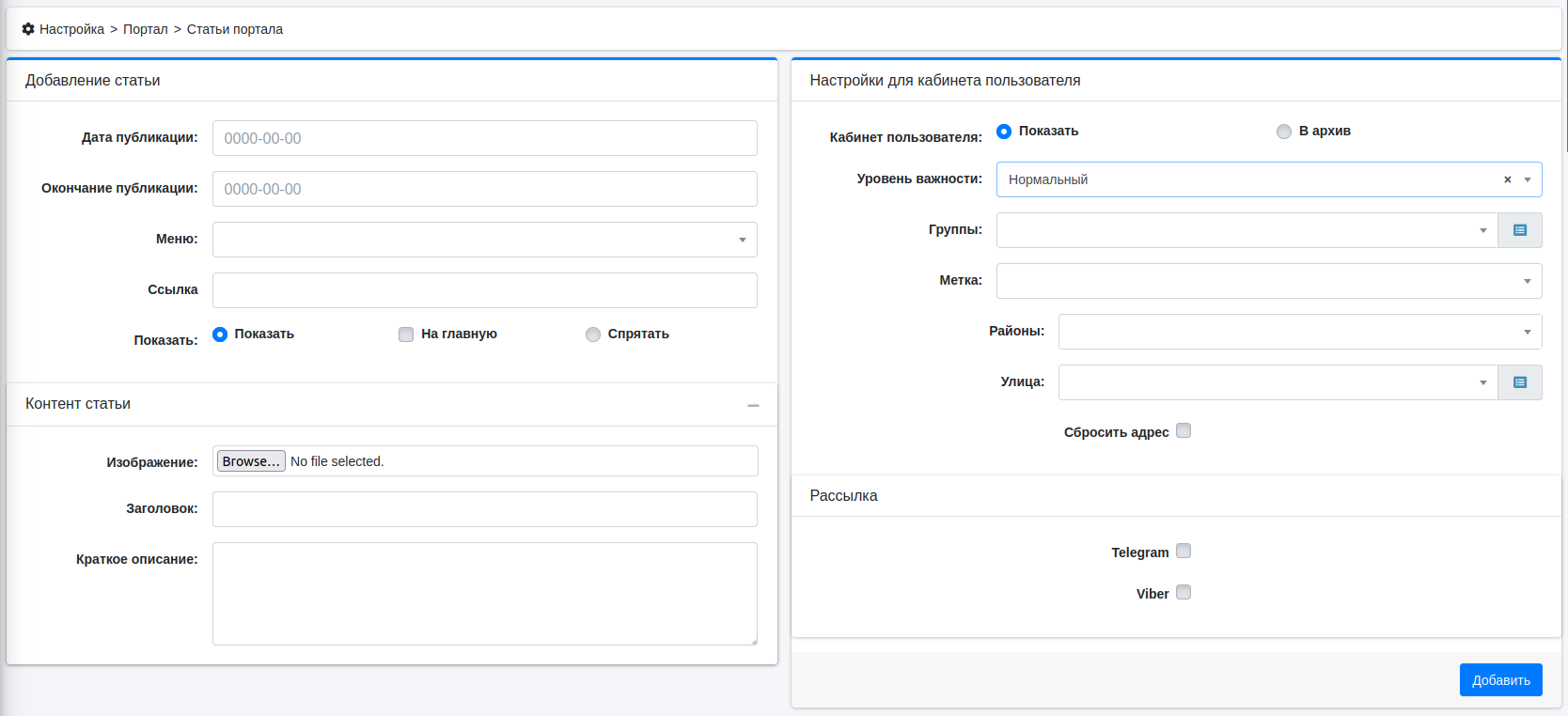Image resolution: width=1568 pixels, height=716 pixels.
Task: Click Browse… to choose an image file
Action: coord(251,461)
